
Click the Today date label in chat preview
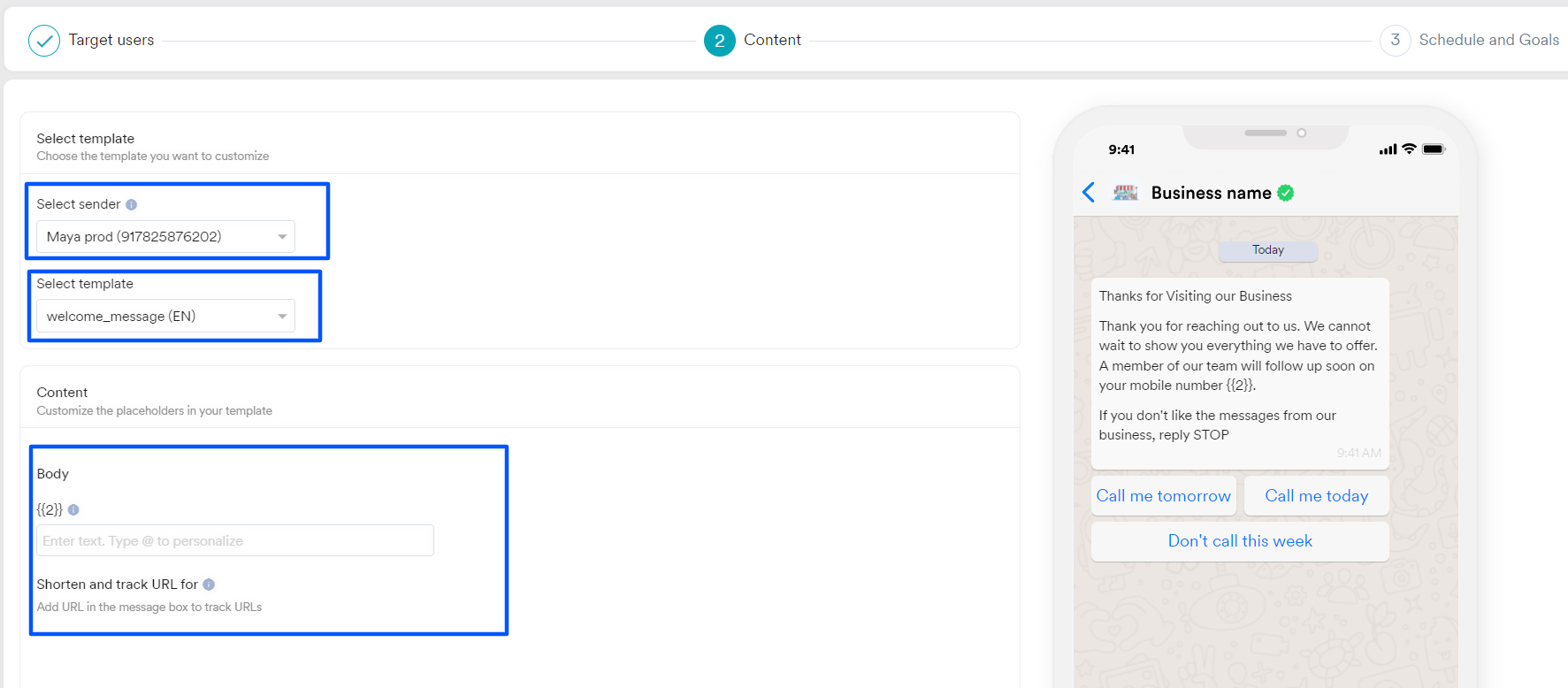[1267, 250]
